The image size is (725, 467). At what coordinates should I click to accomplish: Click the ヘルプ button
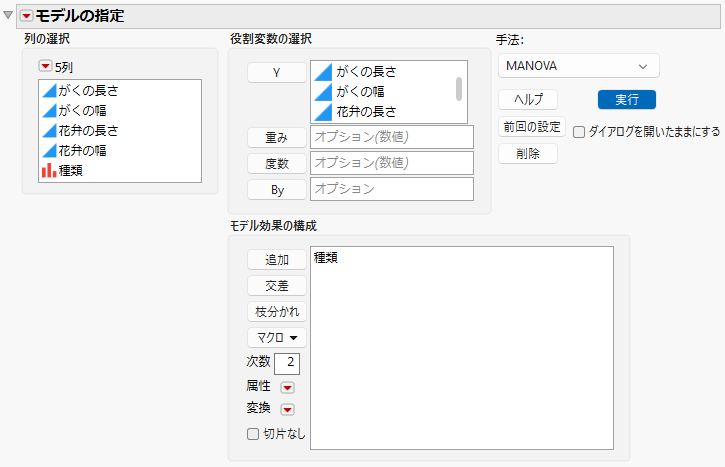[528, 99]
